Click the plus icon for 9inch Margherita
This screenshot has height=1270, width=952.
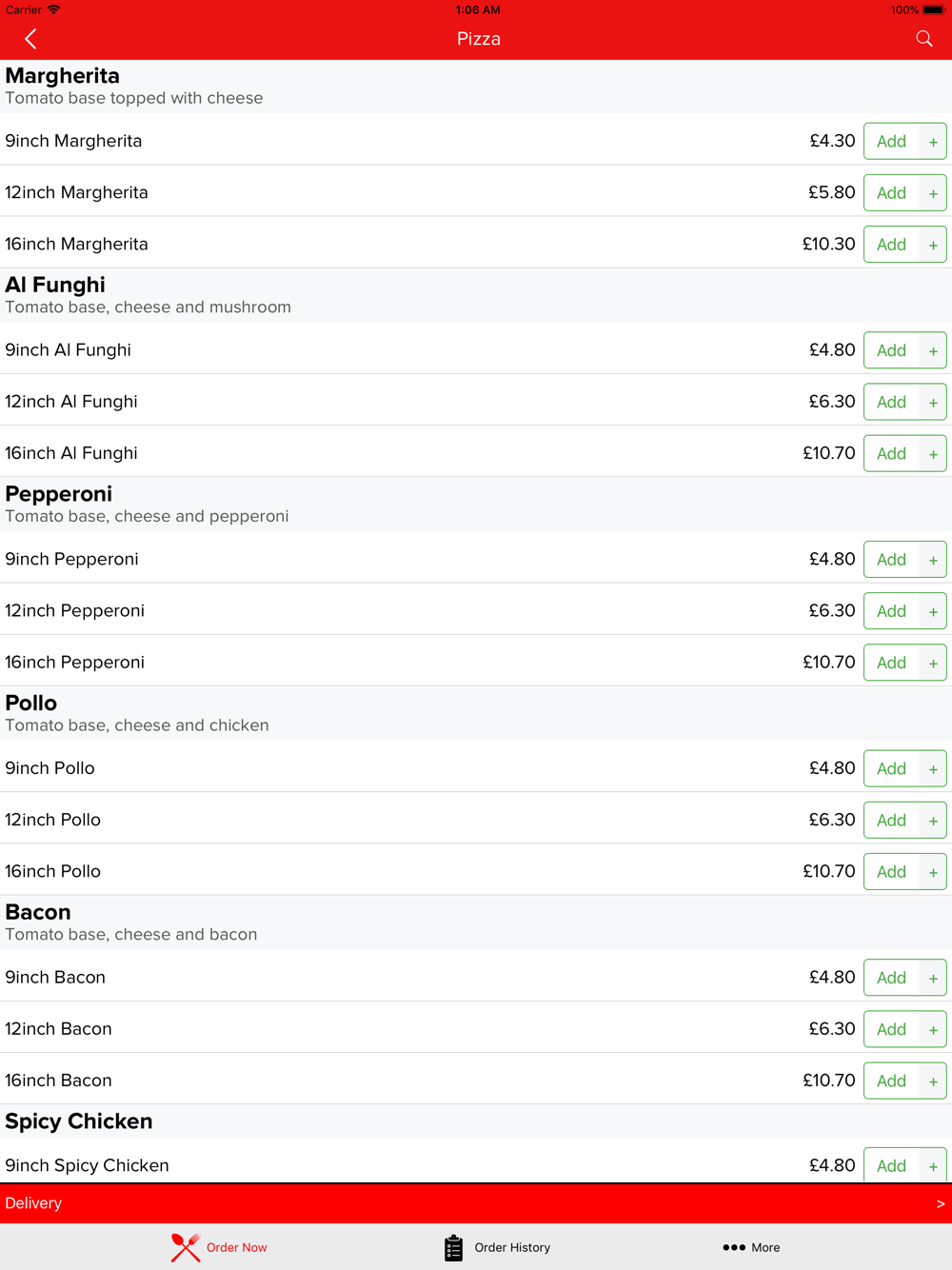tap(933, 142)
